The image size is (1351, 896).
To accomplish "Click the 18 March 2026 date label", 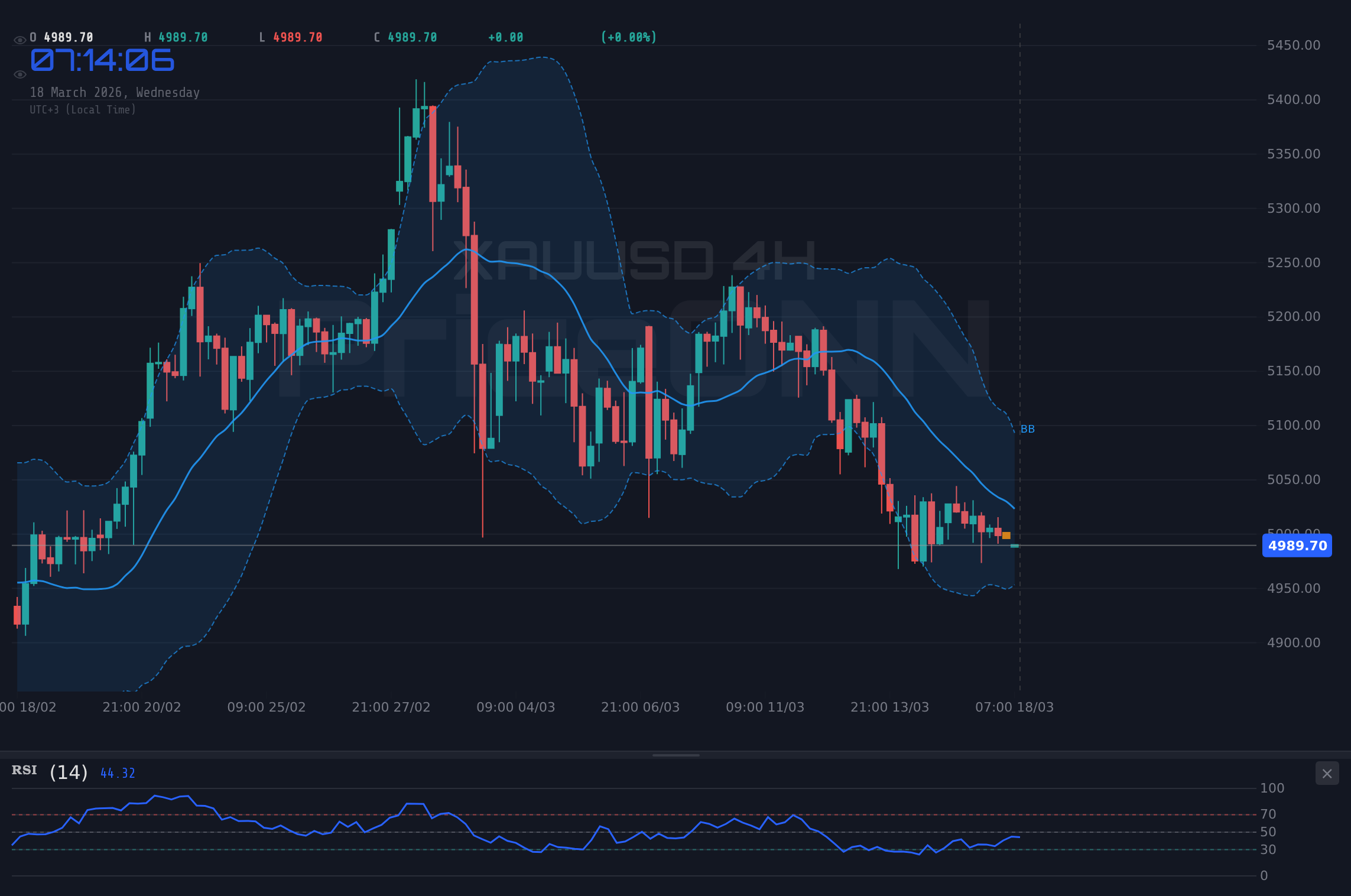I will [115, 92].
